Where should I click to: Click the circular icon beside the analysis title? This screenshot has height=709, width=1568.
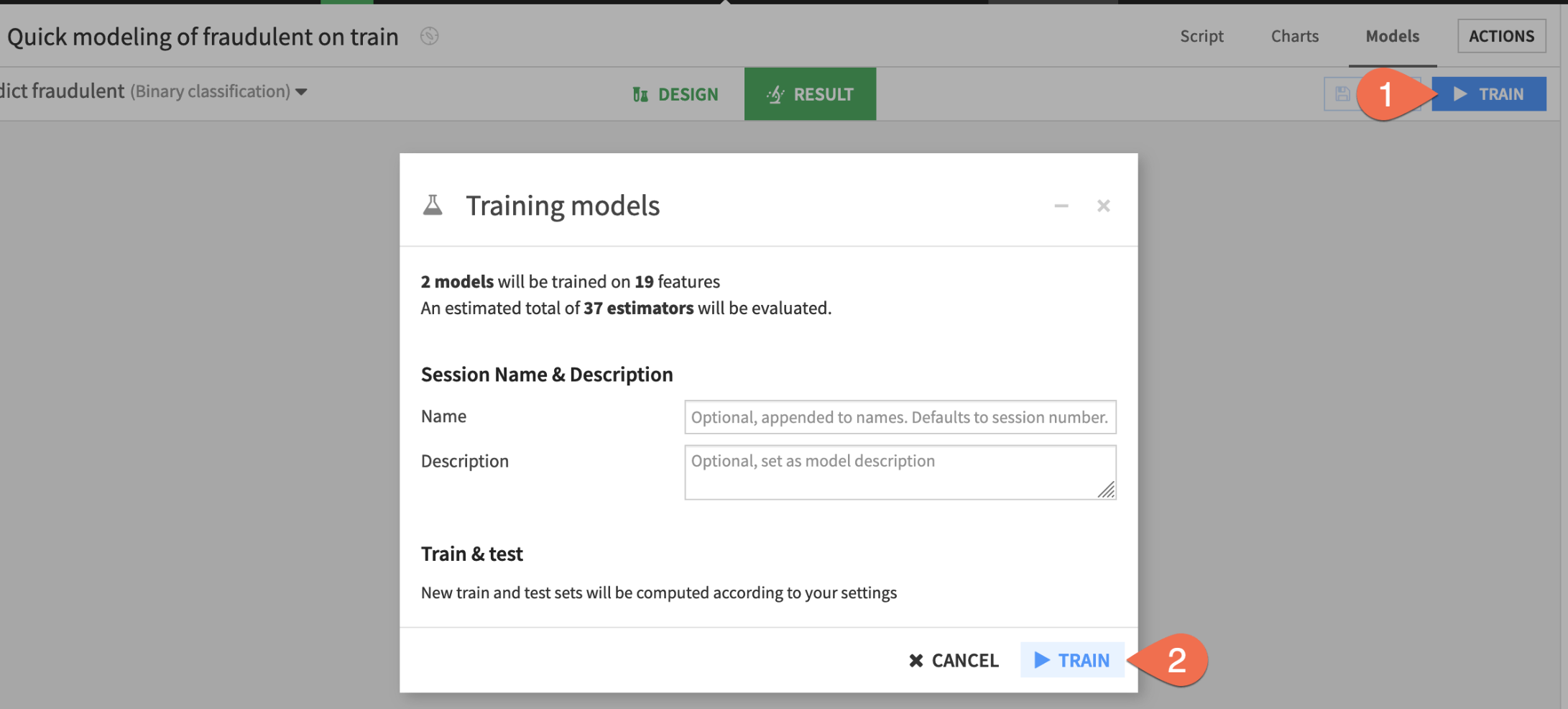tap(429, 36)
